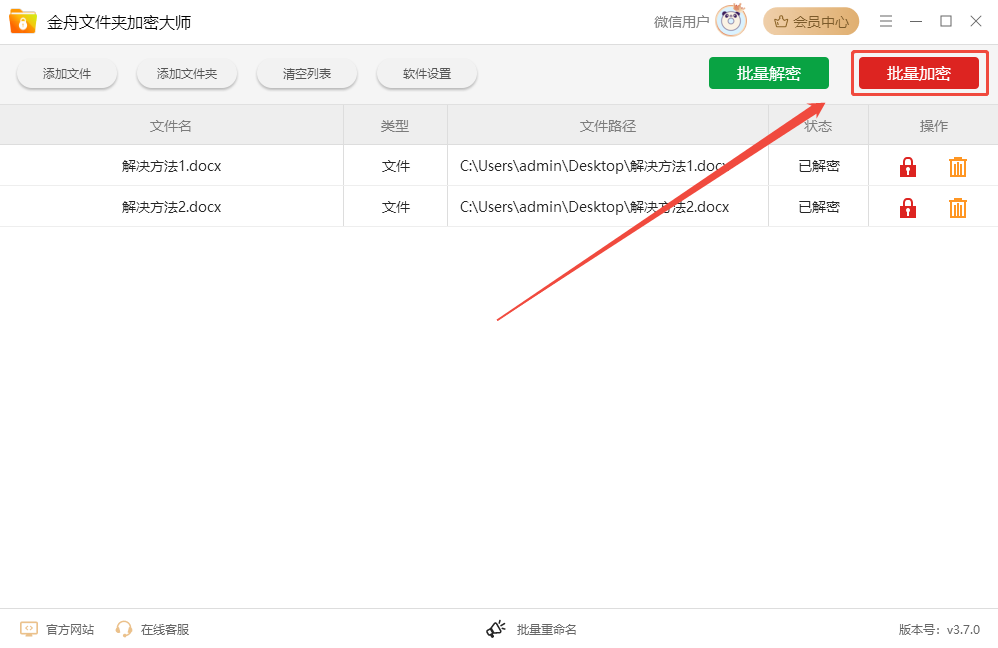Click the 文件 type cell of 解决方法2.docx
This screenshot has width=998, height=648.
[x=396, y=207]
